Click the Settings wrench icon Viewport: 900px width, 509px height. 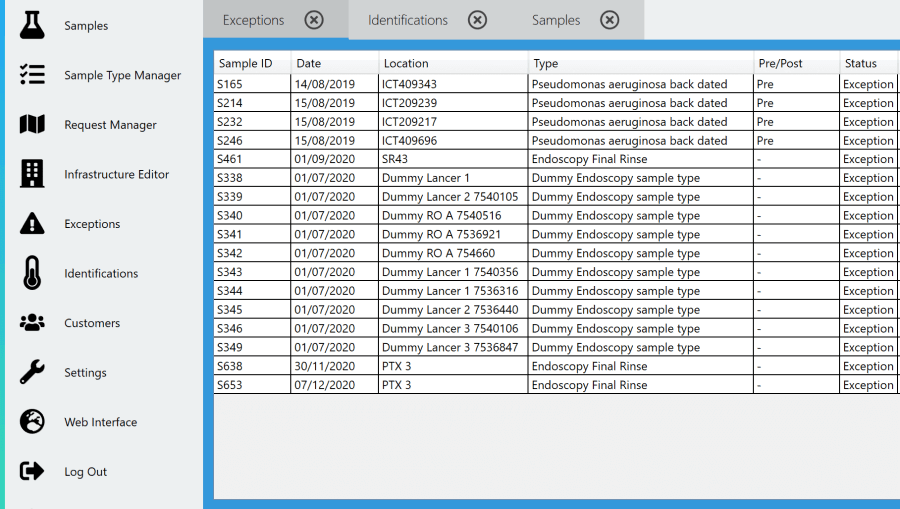click(x=32, y=372)
